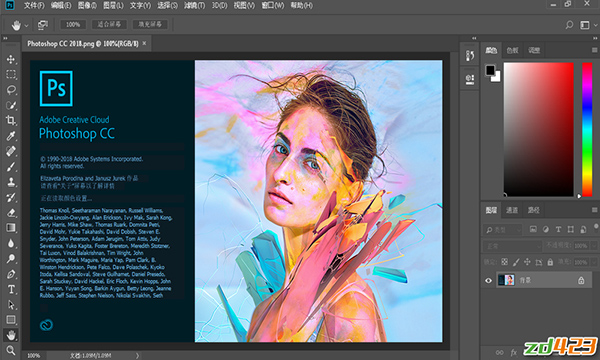Select the Horizontal Type tool
Image resolution: width=600 pixels, height=360 pixels.
[x=11, y=289]
